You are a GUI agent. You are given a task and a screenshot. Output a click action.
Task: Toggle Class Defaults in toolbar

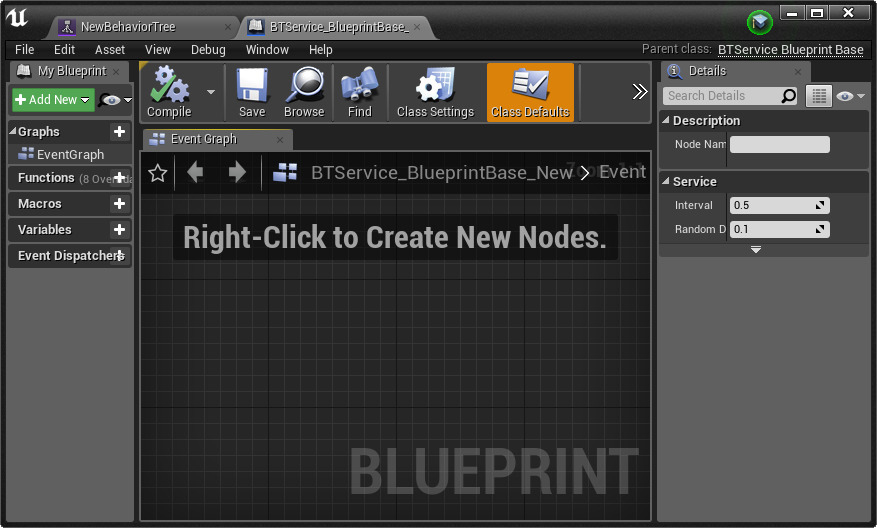click(530, 92)
